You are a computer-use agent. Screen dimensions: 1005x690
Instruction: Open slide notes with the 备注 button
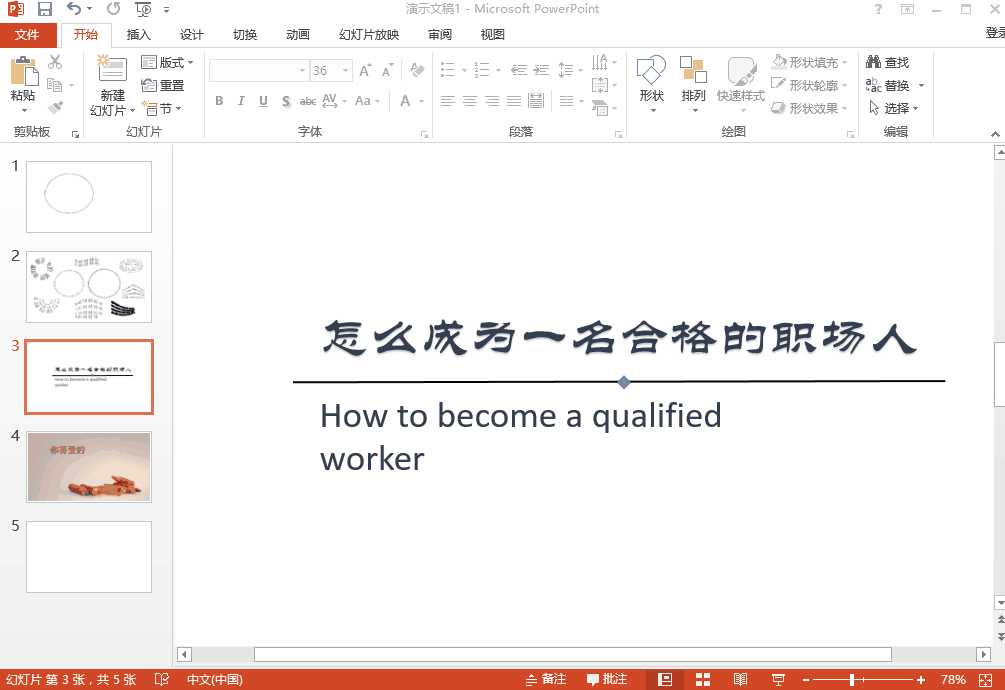[545, 678]
